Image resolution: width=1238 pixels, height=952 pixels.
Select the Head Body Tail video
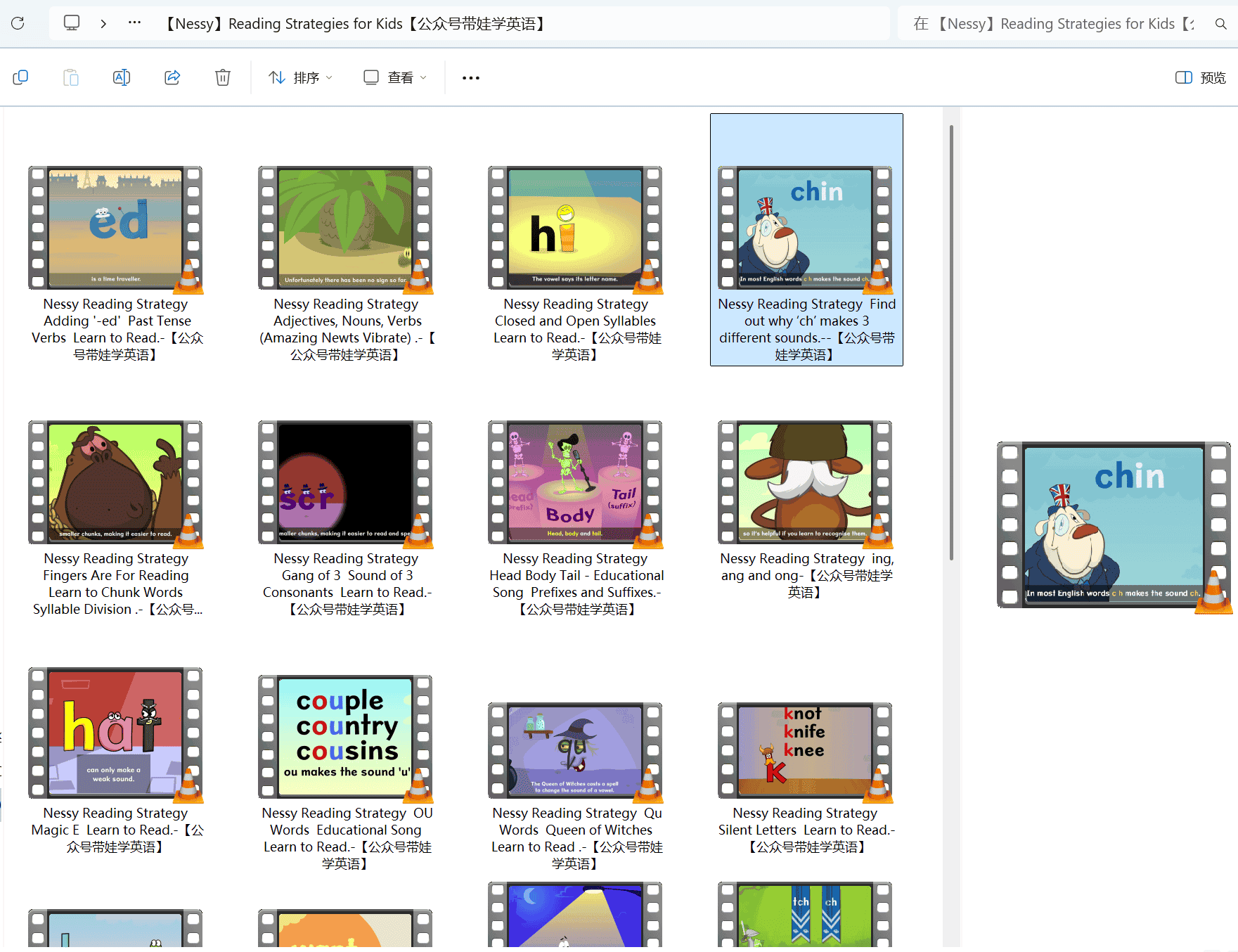(576, 484)
